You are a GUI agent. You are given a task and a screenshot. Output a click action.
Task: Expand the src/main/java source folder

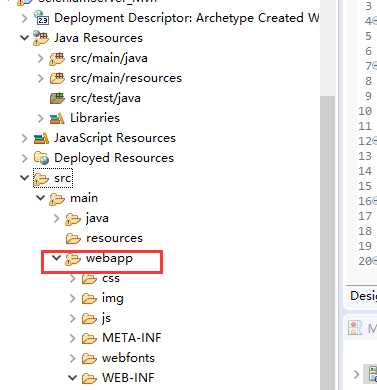tap(40, 58)
